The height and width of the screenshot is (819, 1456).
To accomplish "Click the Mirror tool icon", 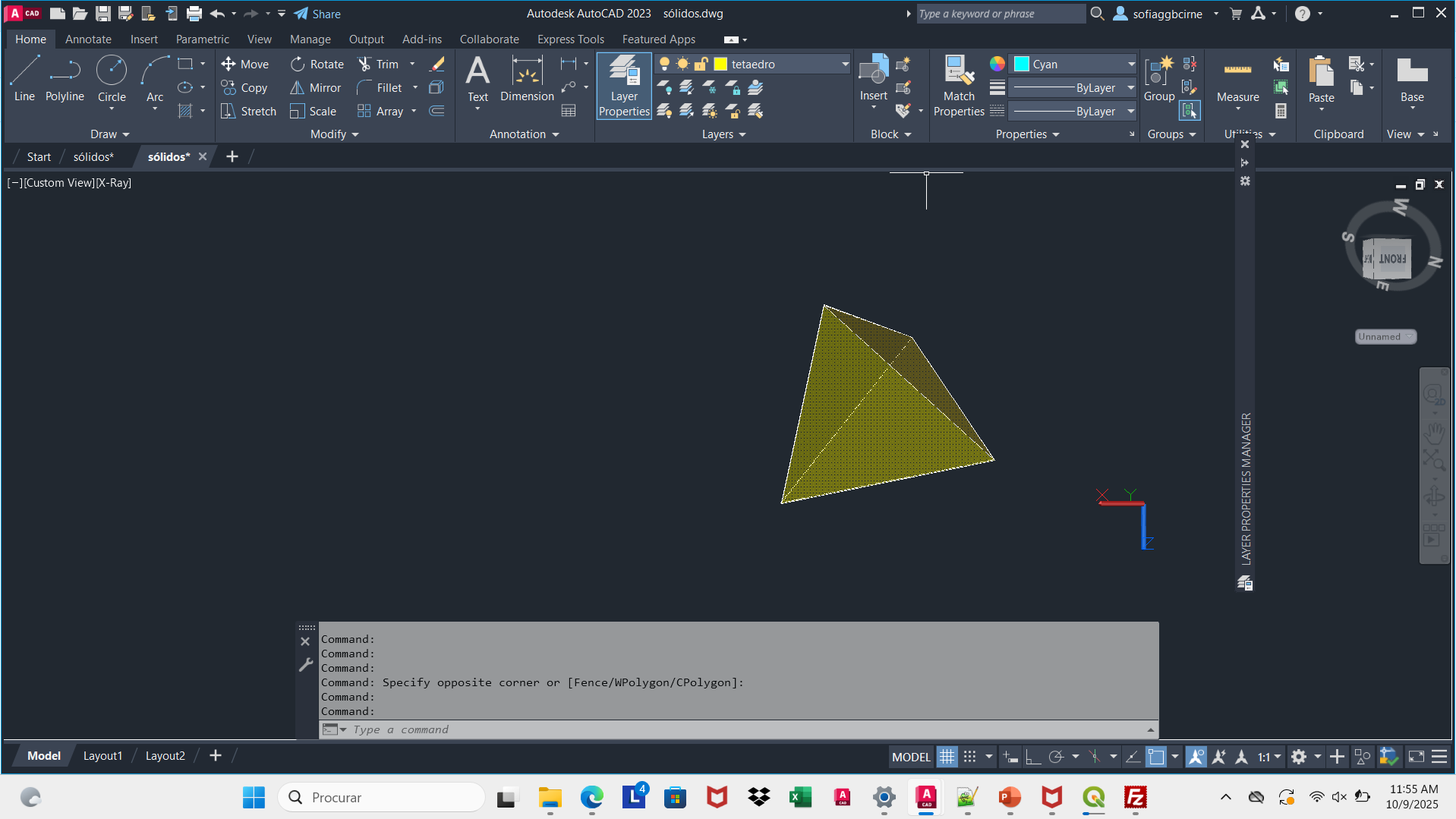I will coord(297,88).
